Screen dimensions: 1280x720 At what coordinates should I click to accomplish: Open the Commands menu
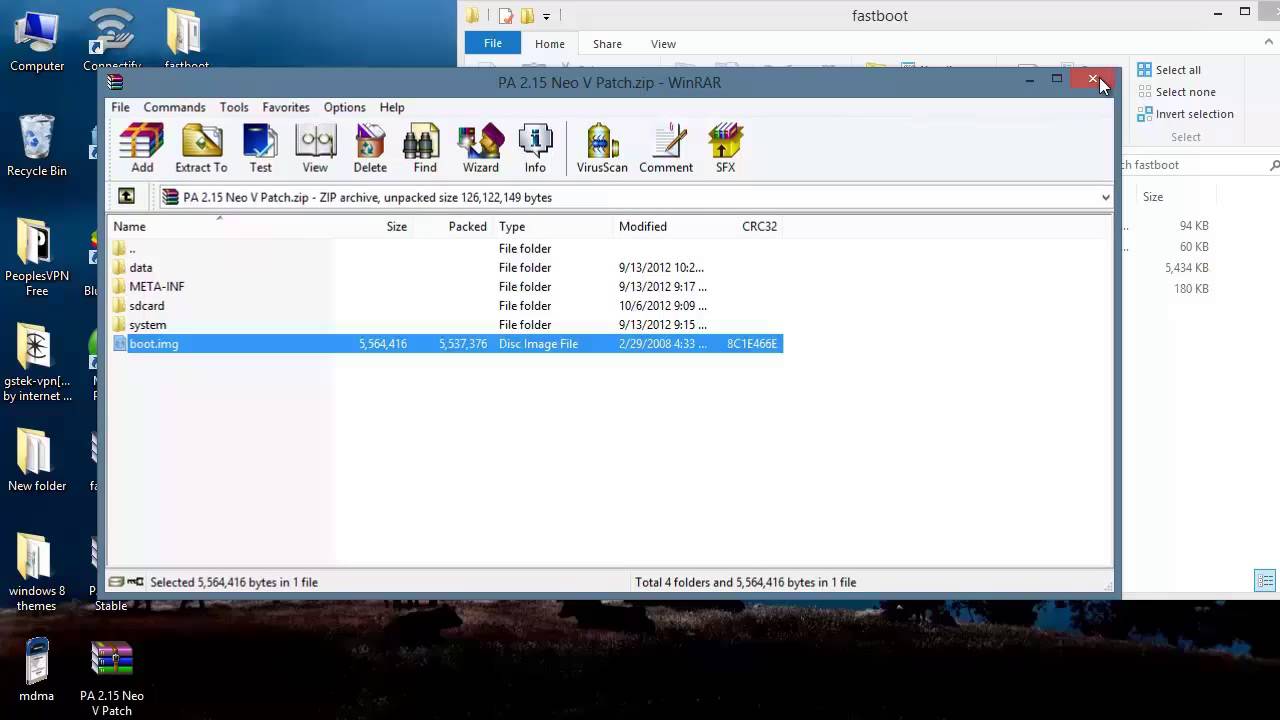(174, 107)
